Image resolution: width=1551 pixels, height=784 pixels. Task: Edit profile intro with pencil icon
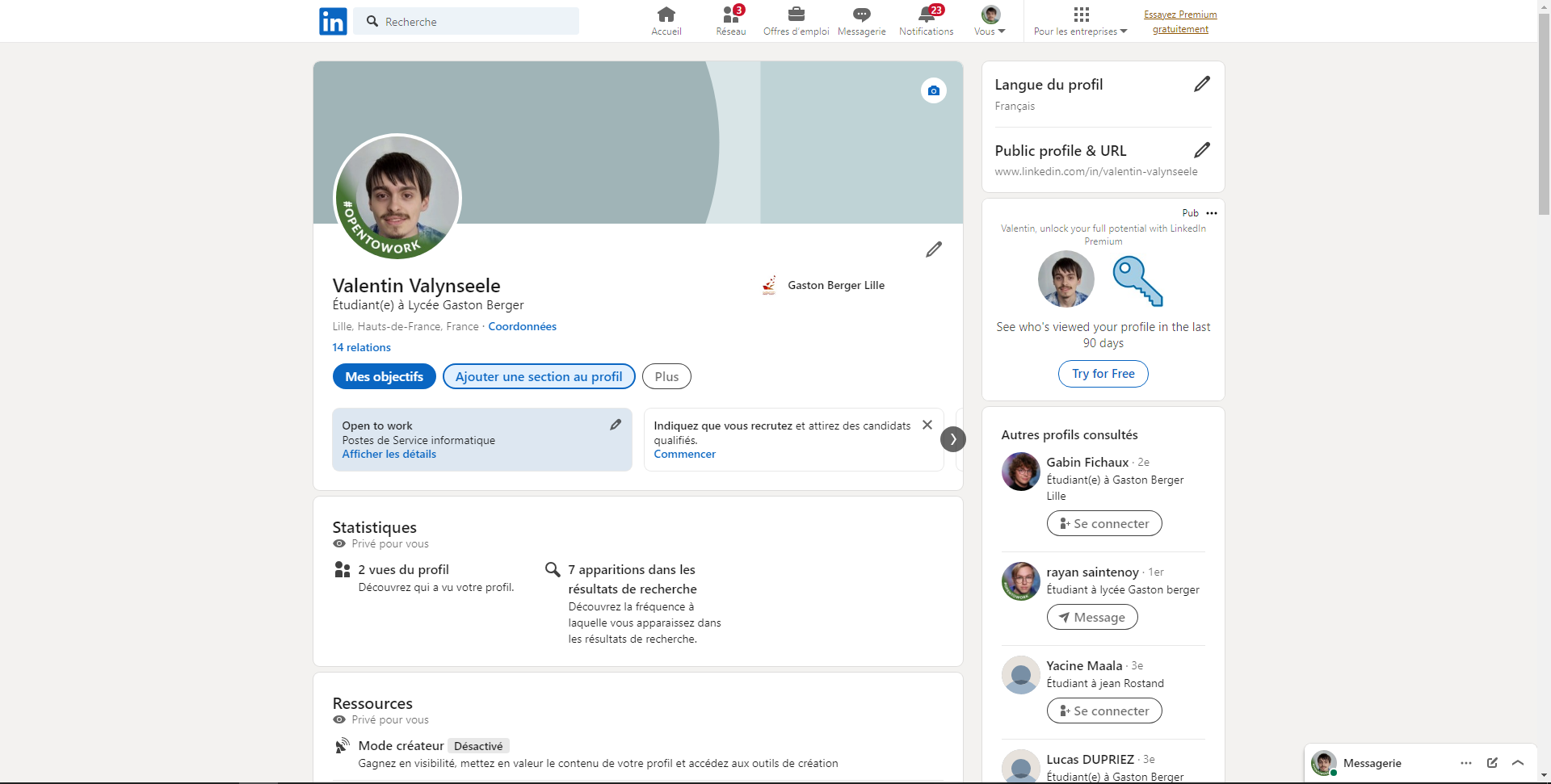point(934,249)
